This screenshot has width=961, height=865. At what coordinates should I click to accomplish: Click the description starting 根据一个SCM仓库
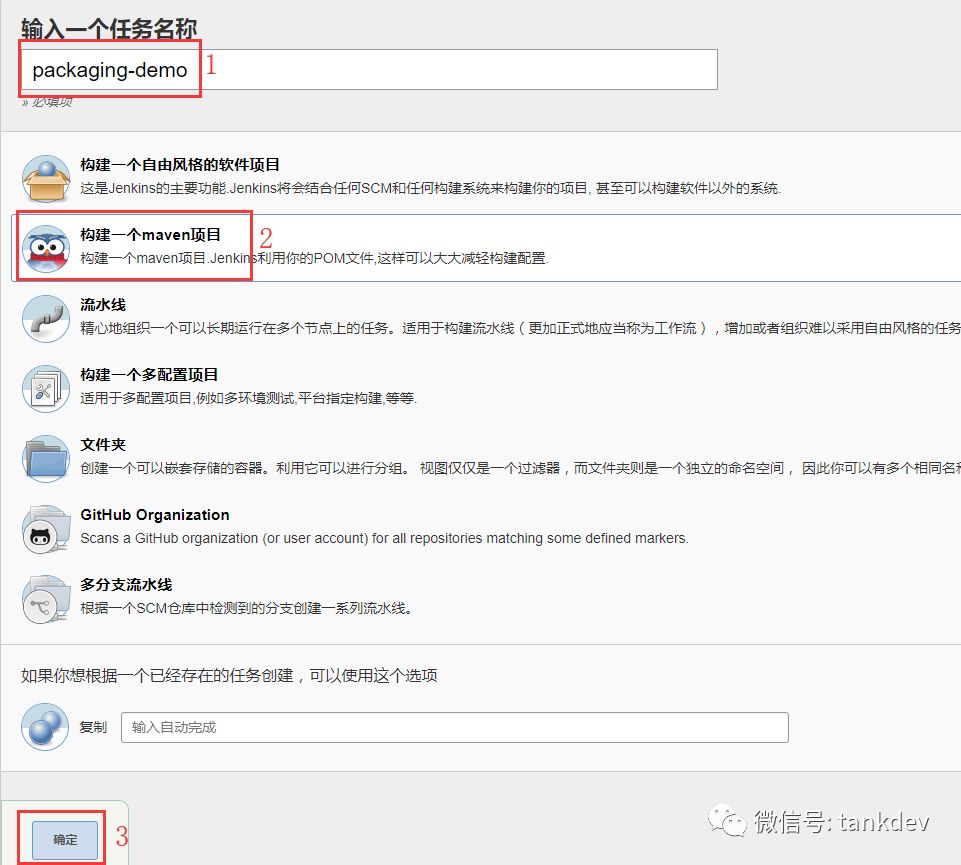point(246,608)
